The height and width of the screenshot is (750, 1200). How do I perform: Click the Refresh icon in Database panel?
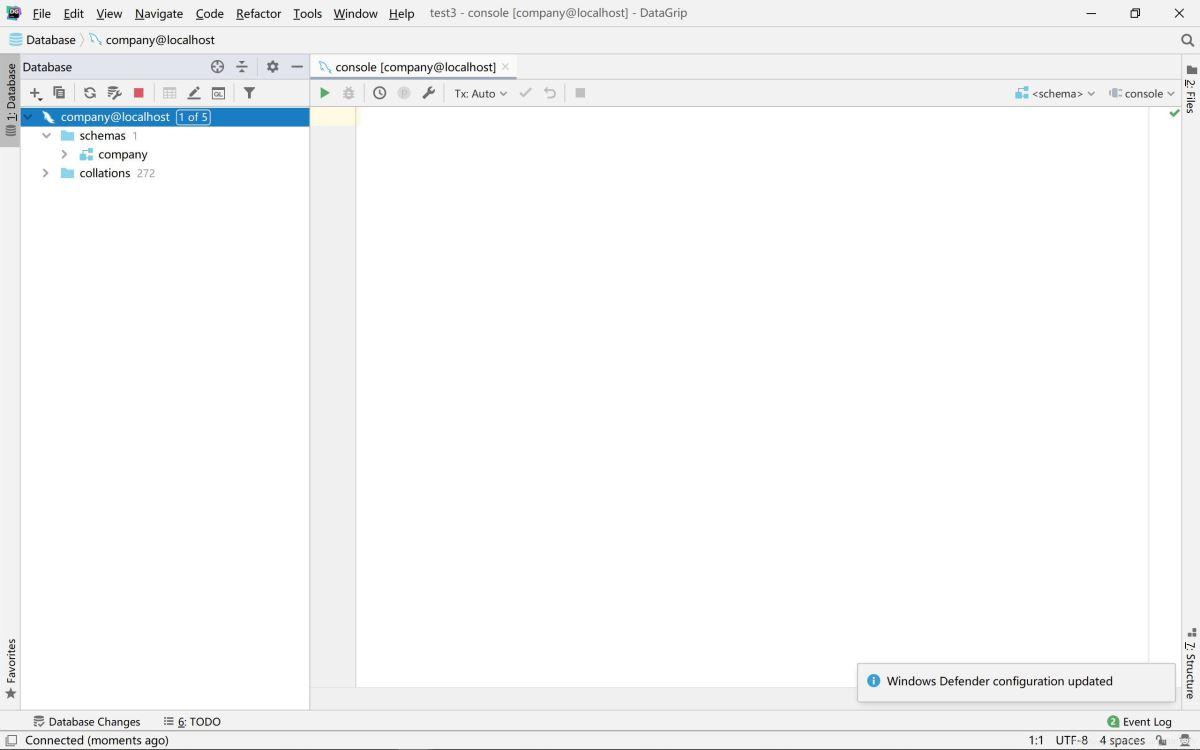pyautogui.click(x=90, y=93)
